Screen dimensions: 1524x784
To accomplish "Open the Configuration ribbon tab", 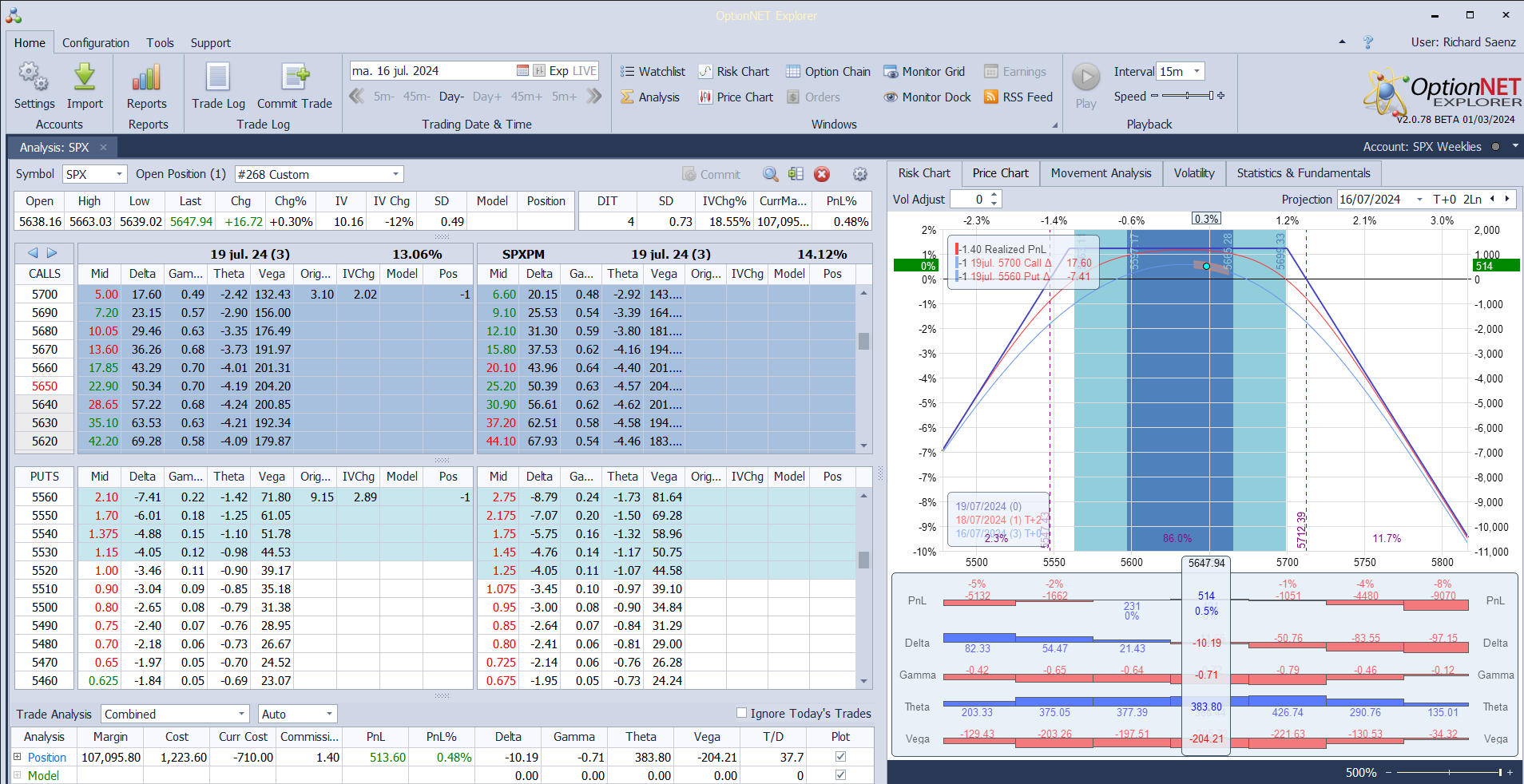I will click(96, 42).
